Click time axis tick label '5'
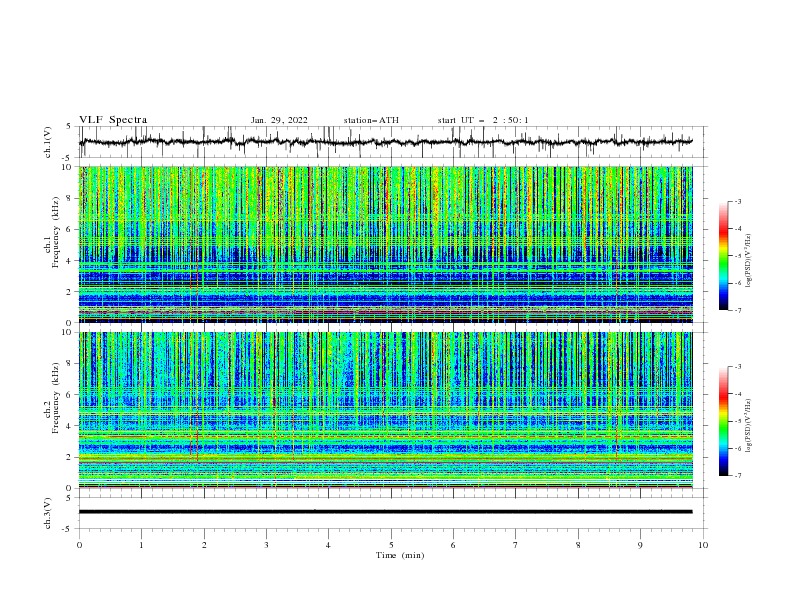 coord(391,545)
